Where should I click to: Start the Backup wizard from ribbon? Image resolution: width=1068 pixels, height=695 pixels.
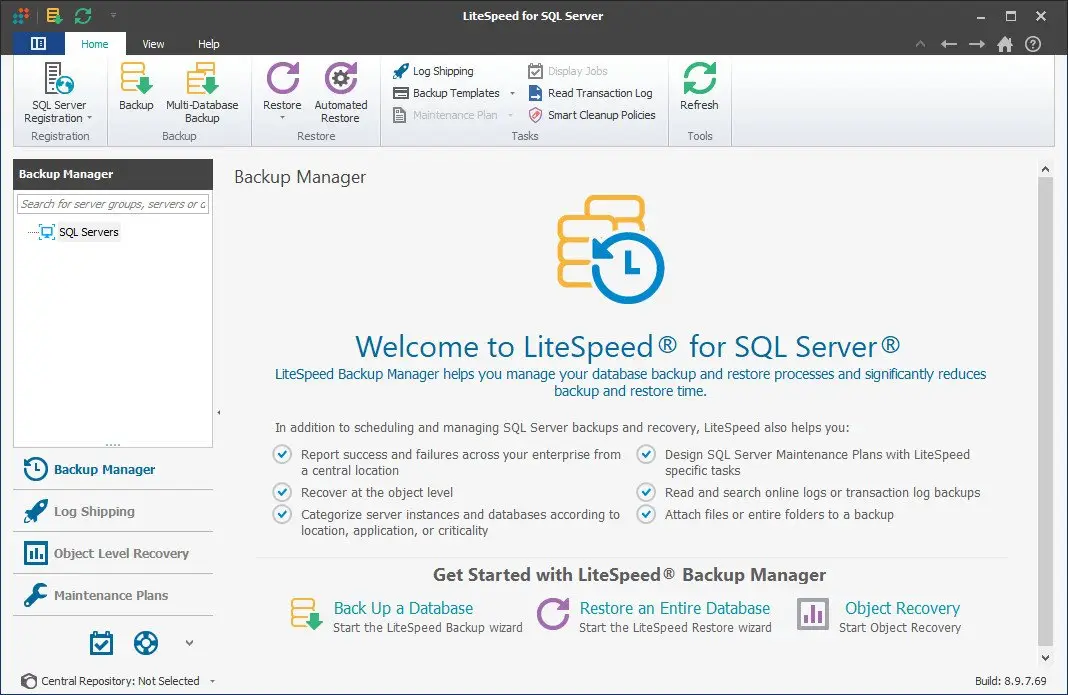[136, 87]
